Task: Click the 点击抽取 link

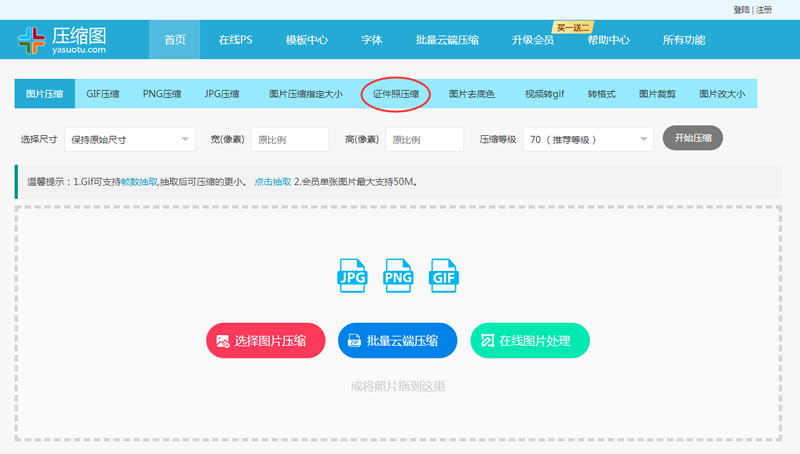Action: pyautogui.click(x=272, y=182)
